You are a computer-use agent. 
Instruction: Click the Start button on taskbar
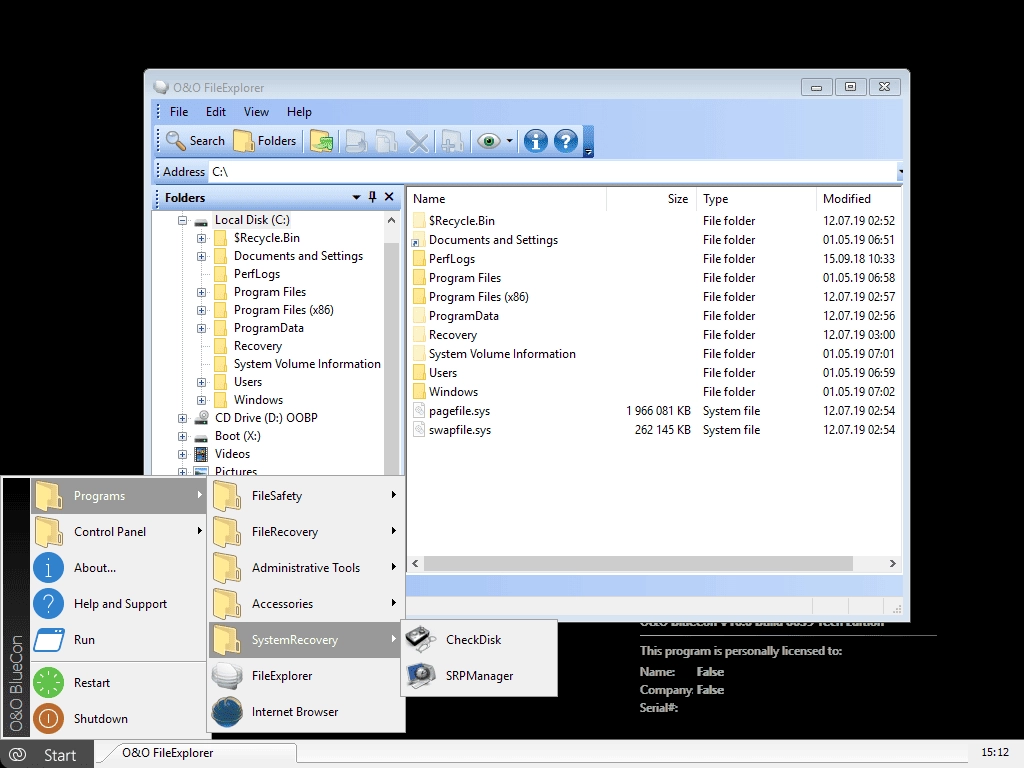[x=47, y=754]
